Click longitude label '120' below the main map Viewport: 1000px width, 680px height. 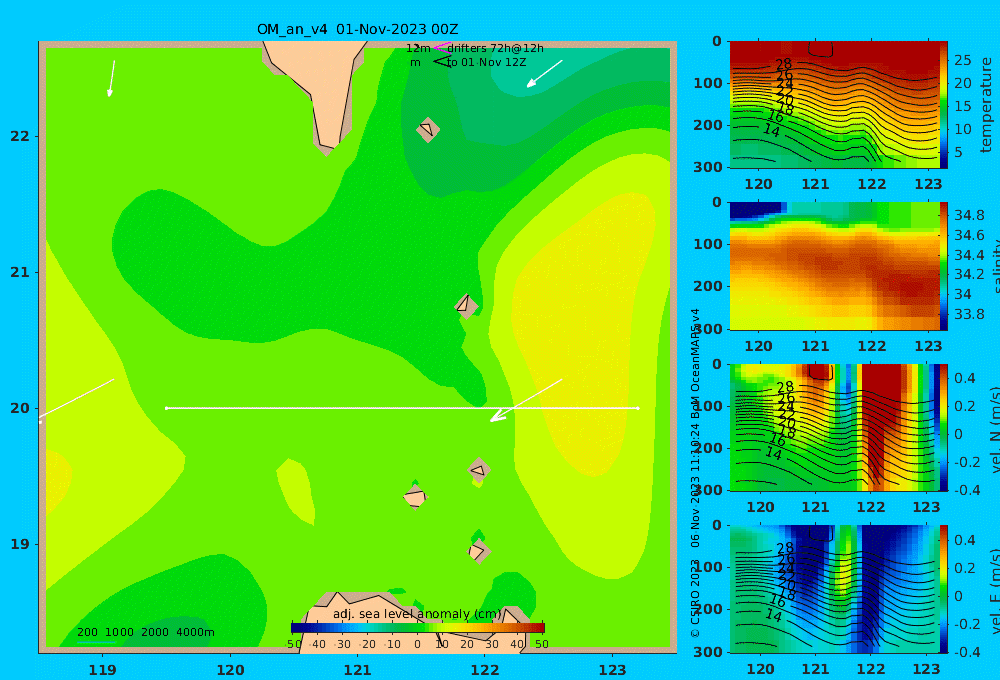pos(230,670)
